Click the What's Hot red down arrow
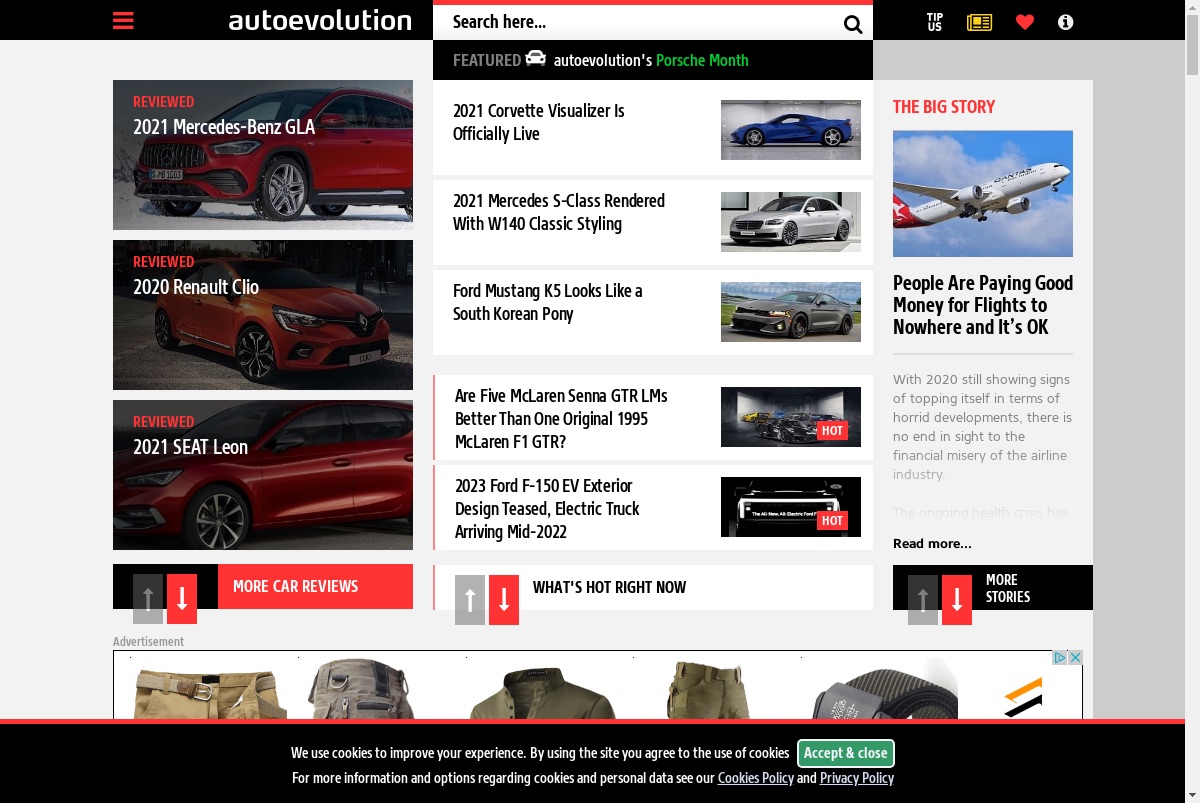 504,599
